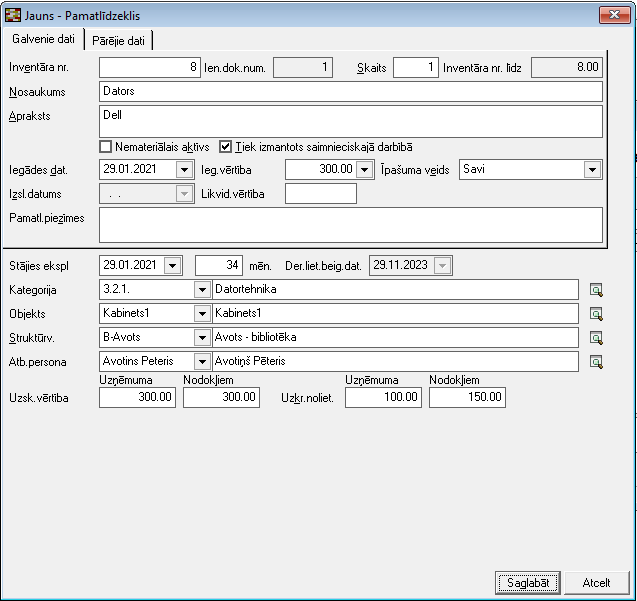Click the Apraksts field containing Dell
This screenshot has width=637, height=601.
click(x=351, y=122)
